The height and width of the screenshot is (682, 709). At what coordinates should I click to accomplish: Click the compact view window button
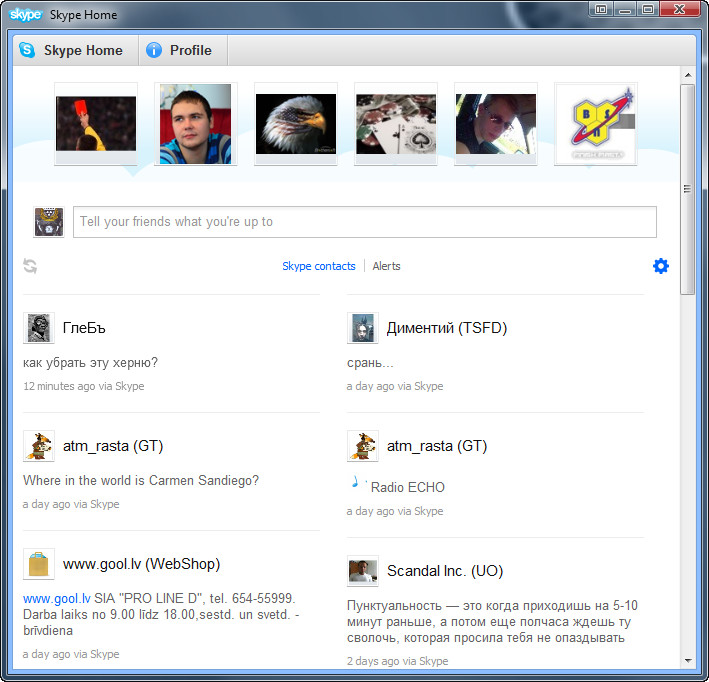click(x=600, y=9)
